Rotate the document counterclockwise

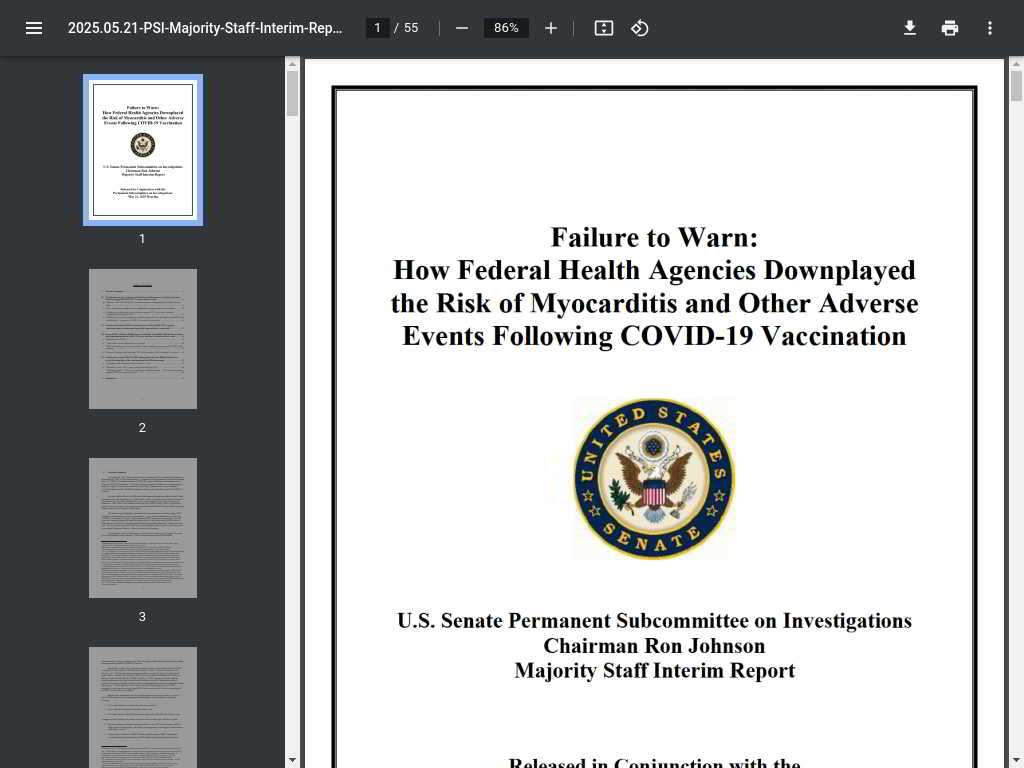point(639,28)
